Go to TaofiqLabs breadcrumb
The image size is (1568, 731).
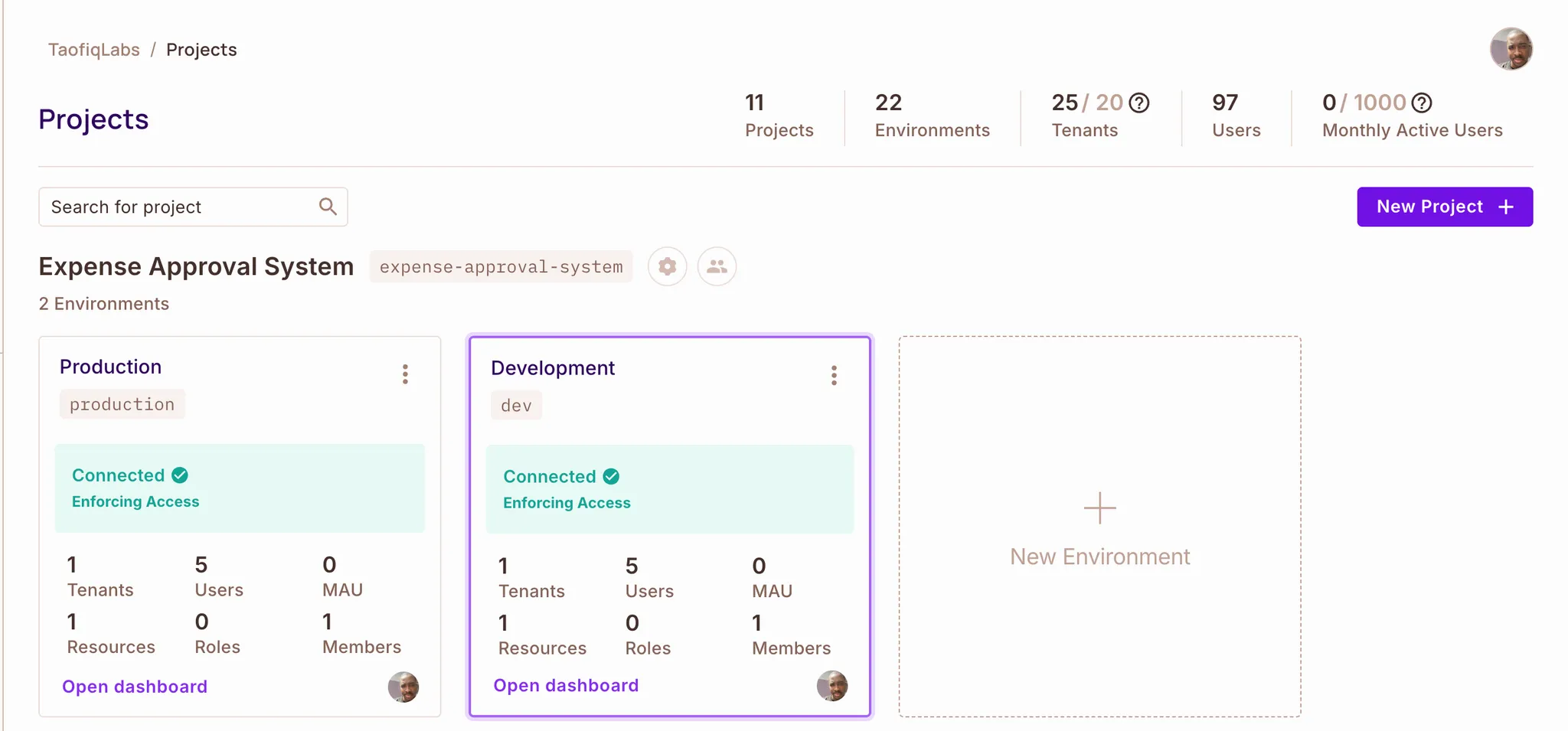pyautogui.click(x=94, y=50)
